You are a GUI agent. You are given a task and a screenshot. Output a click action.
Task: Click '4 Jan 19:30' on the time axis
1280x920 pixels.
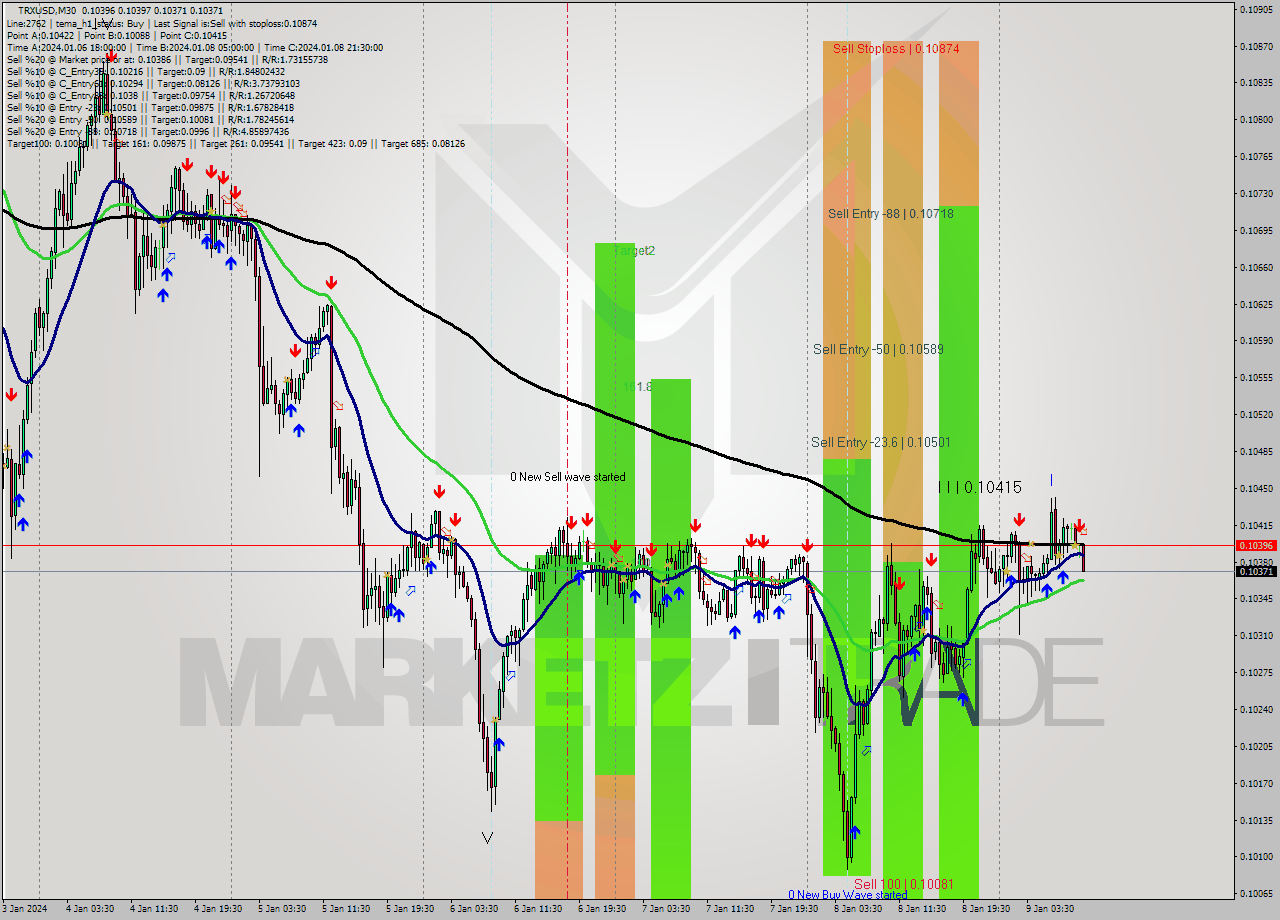click(x=216, y=909)
